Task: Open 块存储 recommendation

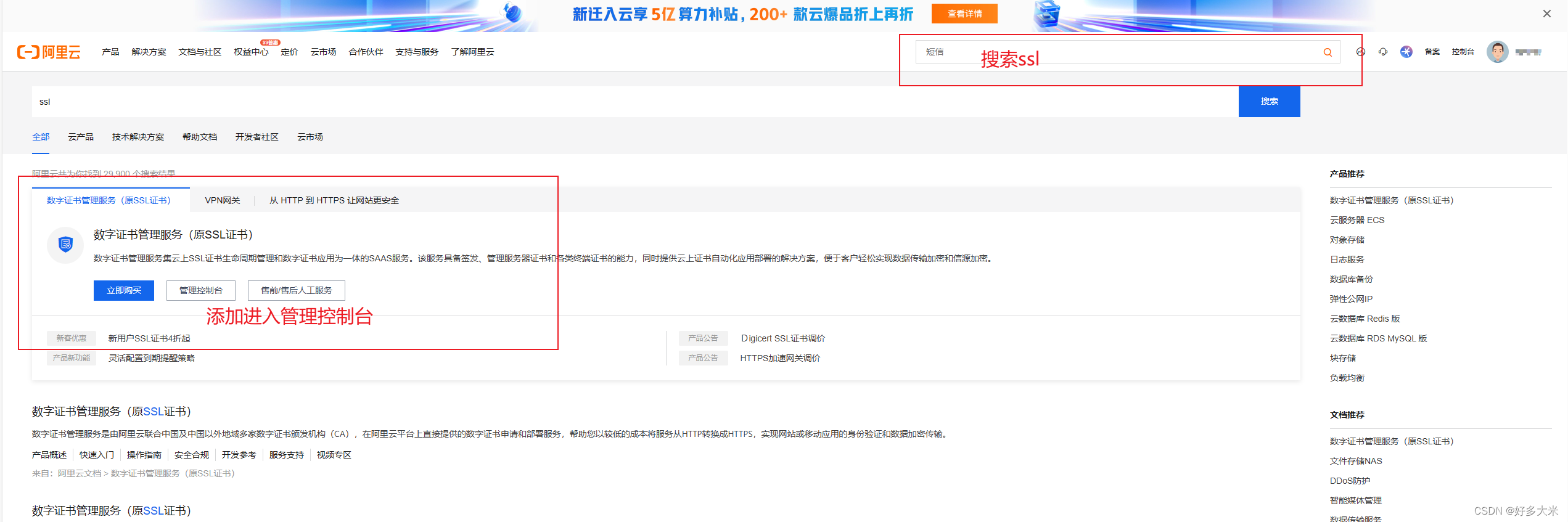Action: 1343,358
